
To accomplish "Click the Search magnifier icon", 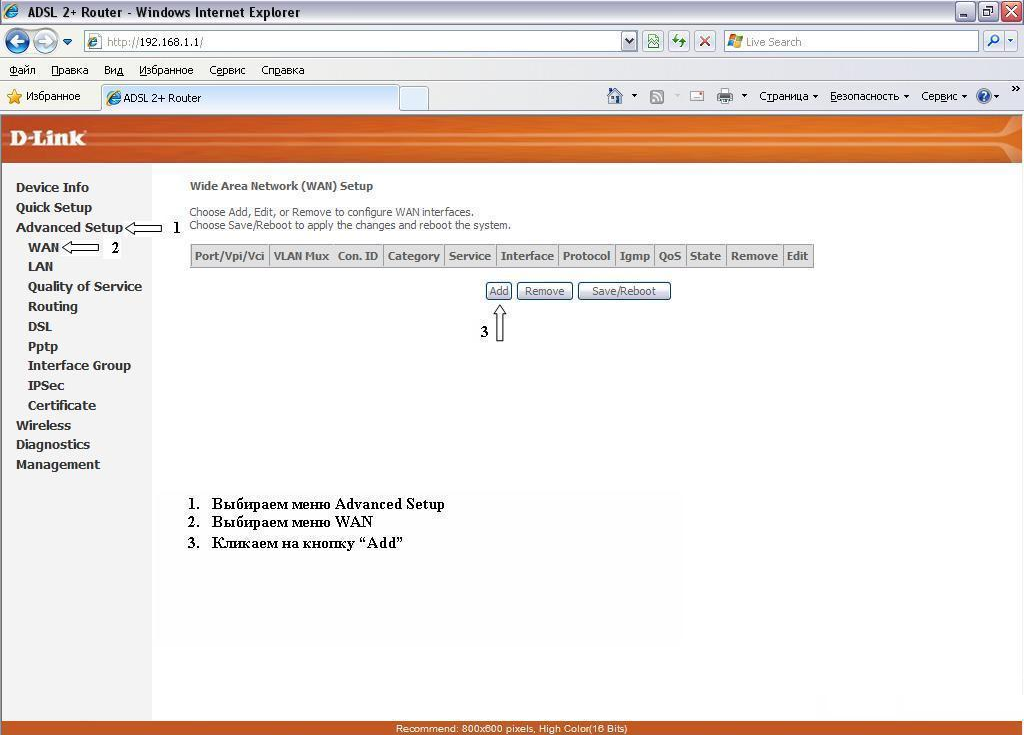I will tap(993, 41).
